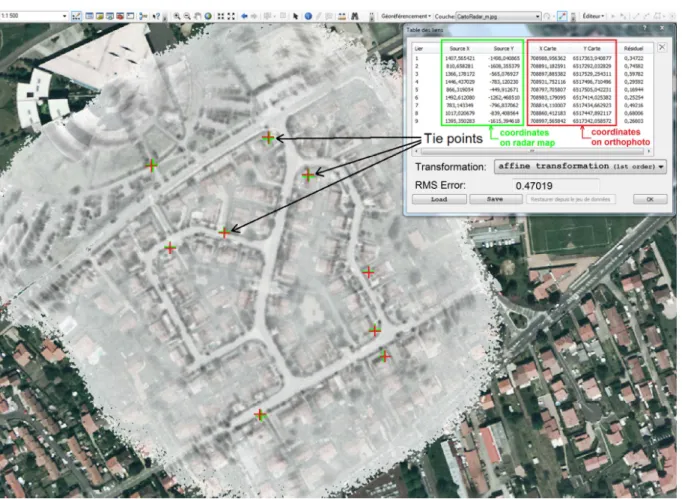Open the Editor toolbar icon
Image resolution: width=682 pixels, height=499 pixels.
pos(76,16)
